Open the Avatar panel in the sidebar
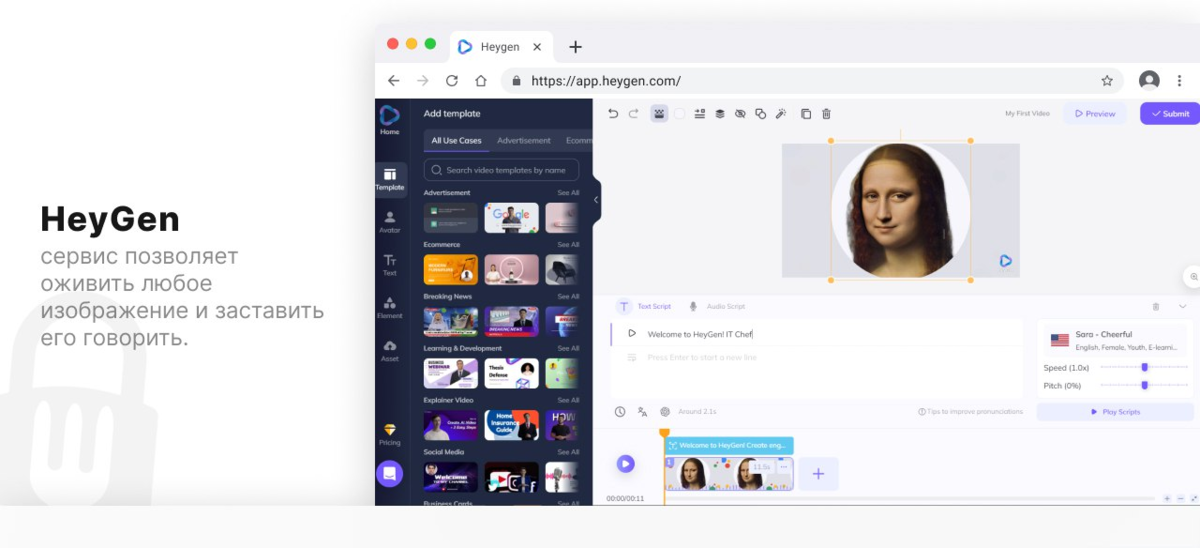 pos(389,222)
